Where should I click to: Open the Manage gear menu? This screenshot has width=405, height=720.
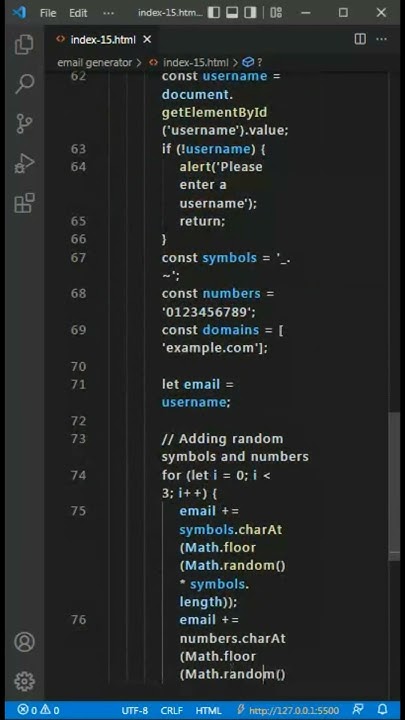(24, 681)
